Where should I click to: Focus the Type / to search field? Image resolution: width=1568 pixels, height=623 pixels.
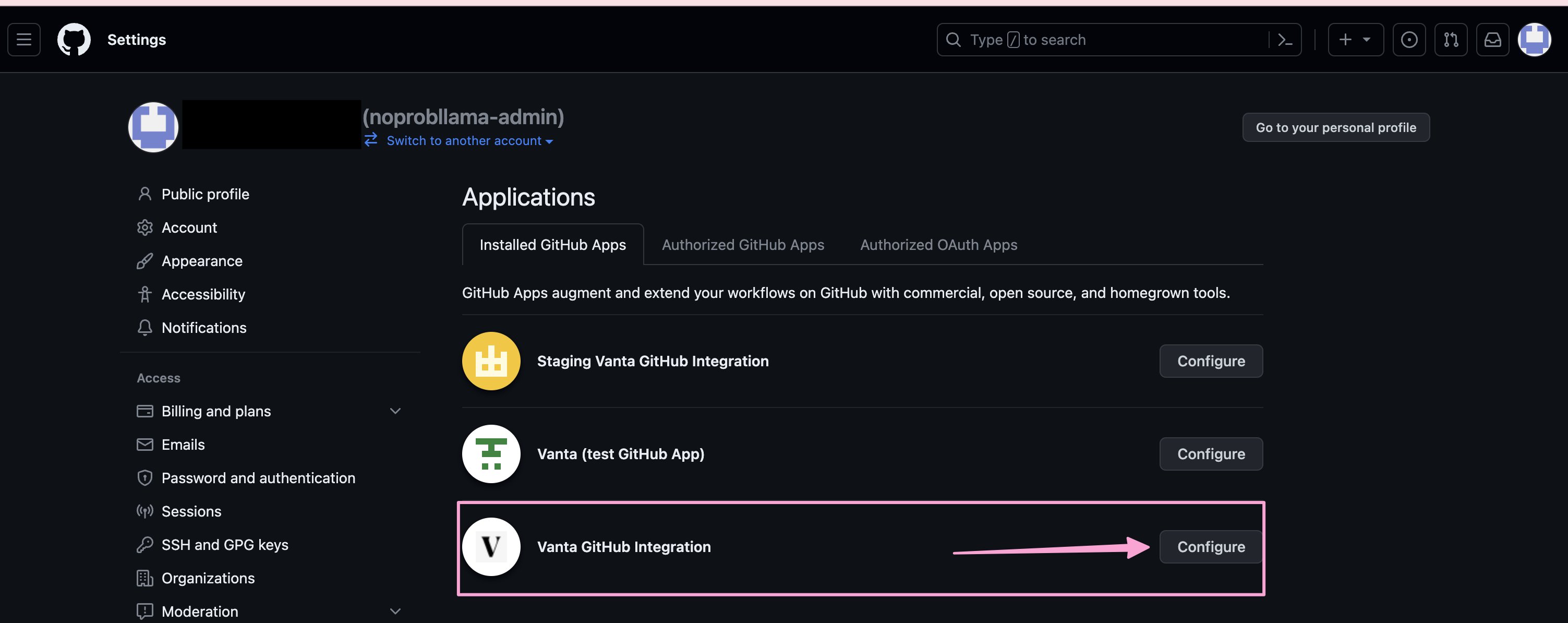click(x=1119, y=40)
